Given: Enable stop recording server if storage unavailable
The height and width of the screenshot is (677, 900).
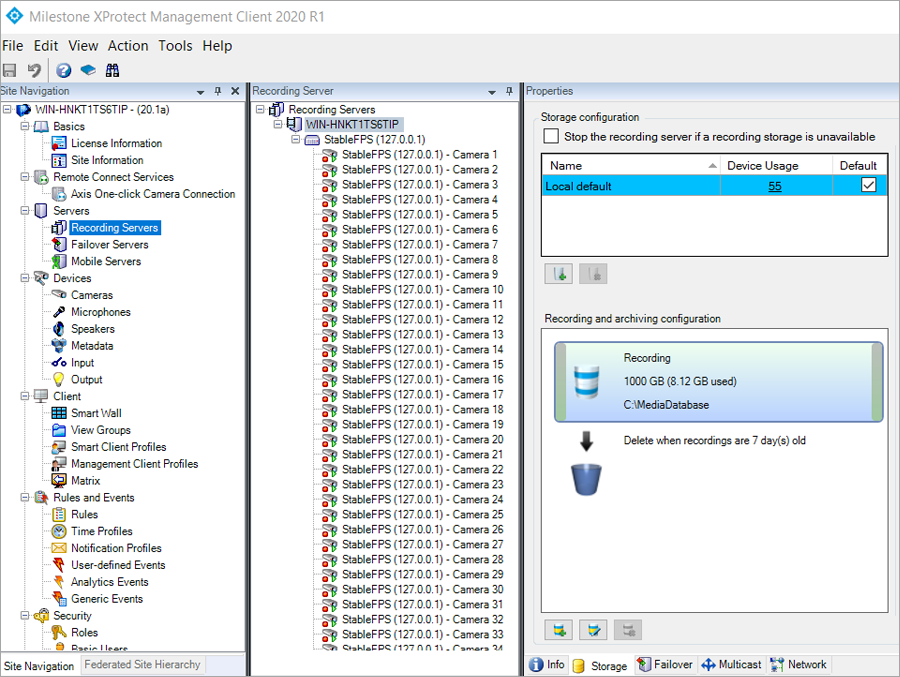Looking at the screenshot, I should 551,136.
